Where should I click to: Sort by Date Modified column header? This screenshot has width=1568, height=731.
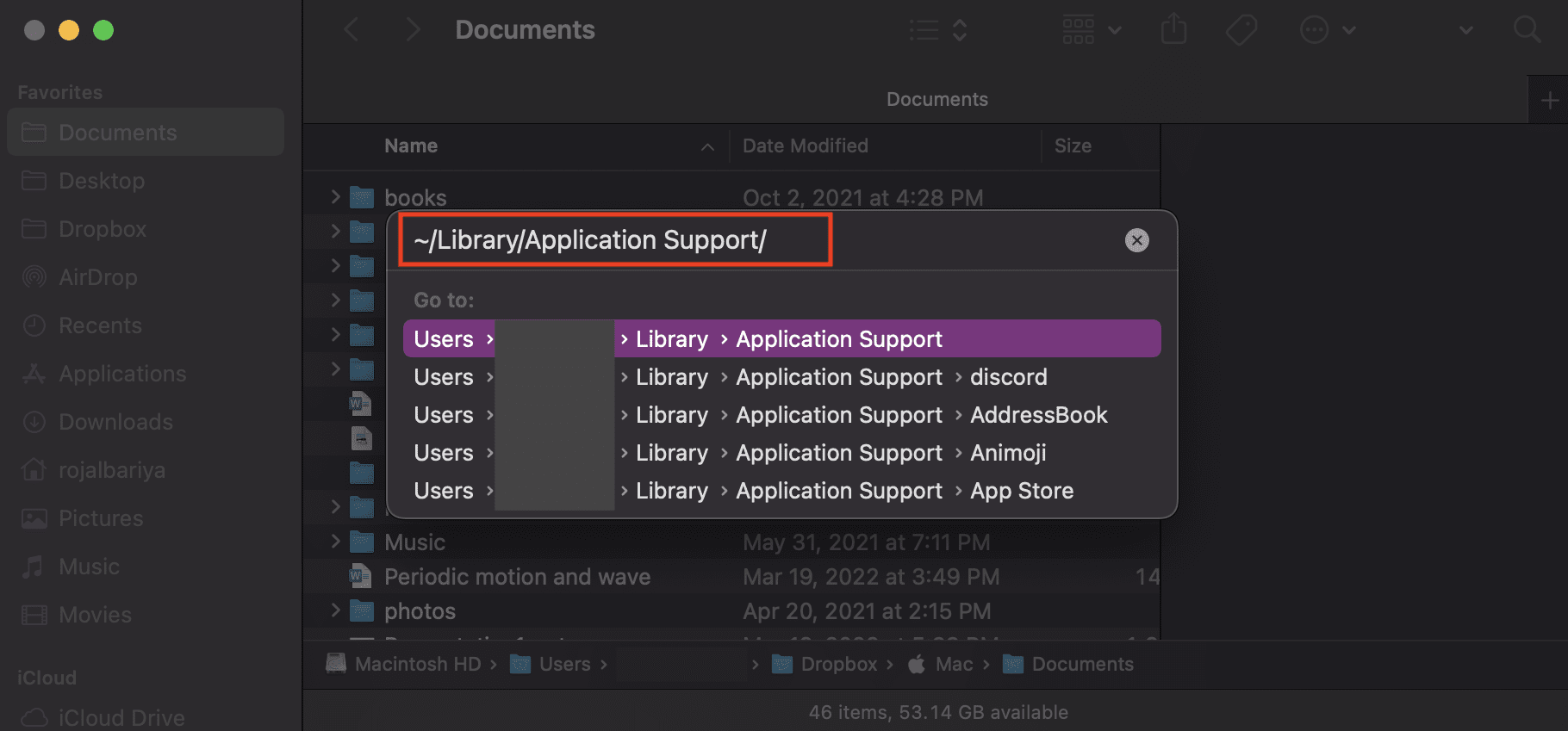(806, 146)
